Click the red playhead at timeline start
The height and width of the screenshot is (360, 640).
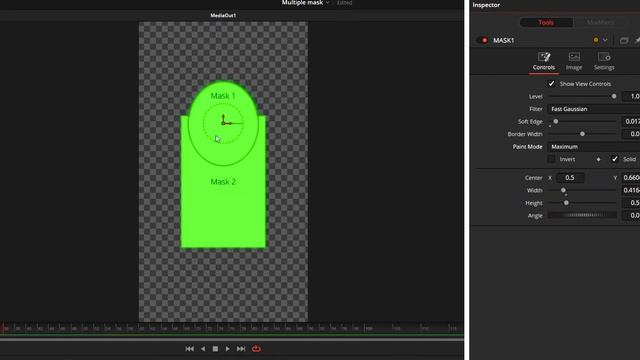(x=2, y=328)
